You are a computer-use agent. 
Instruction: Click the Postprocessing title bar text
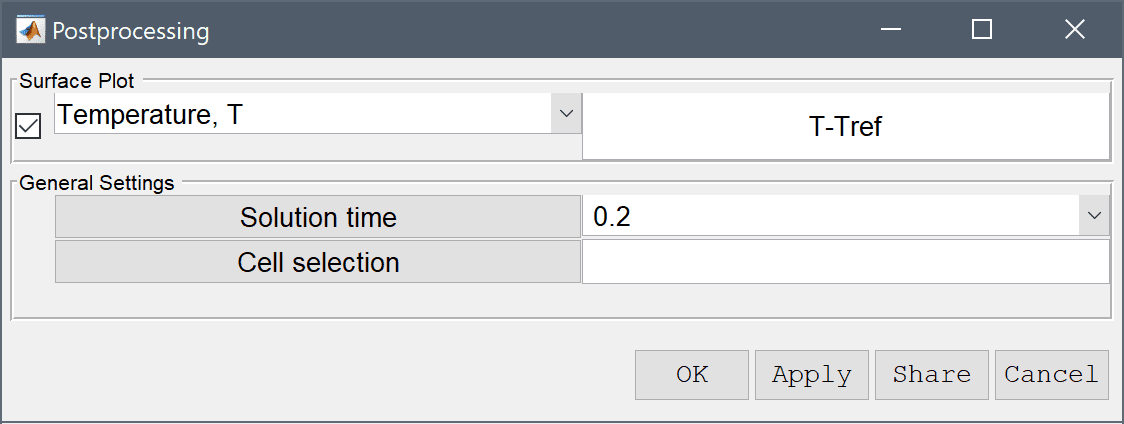(131, 32)
